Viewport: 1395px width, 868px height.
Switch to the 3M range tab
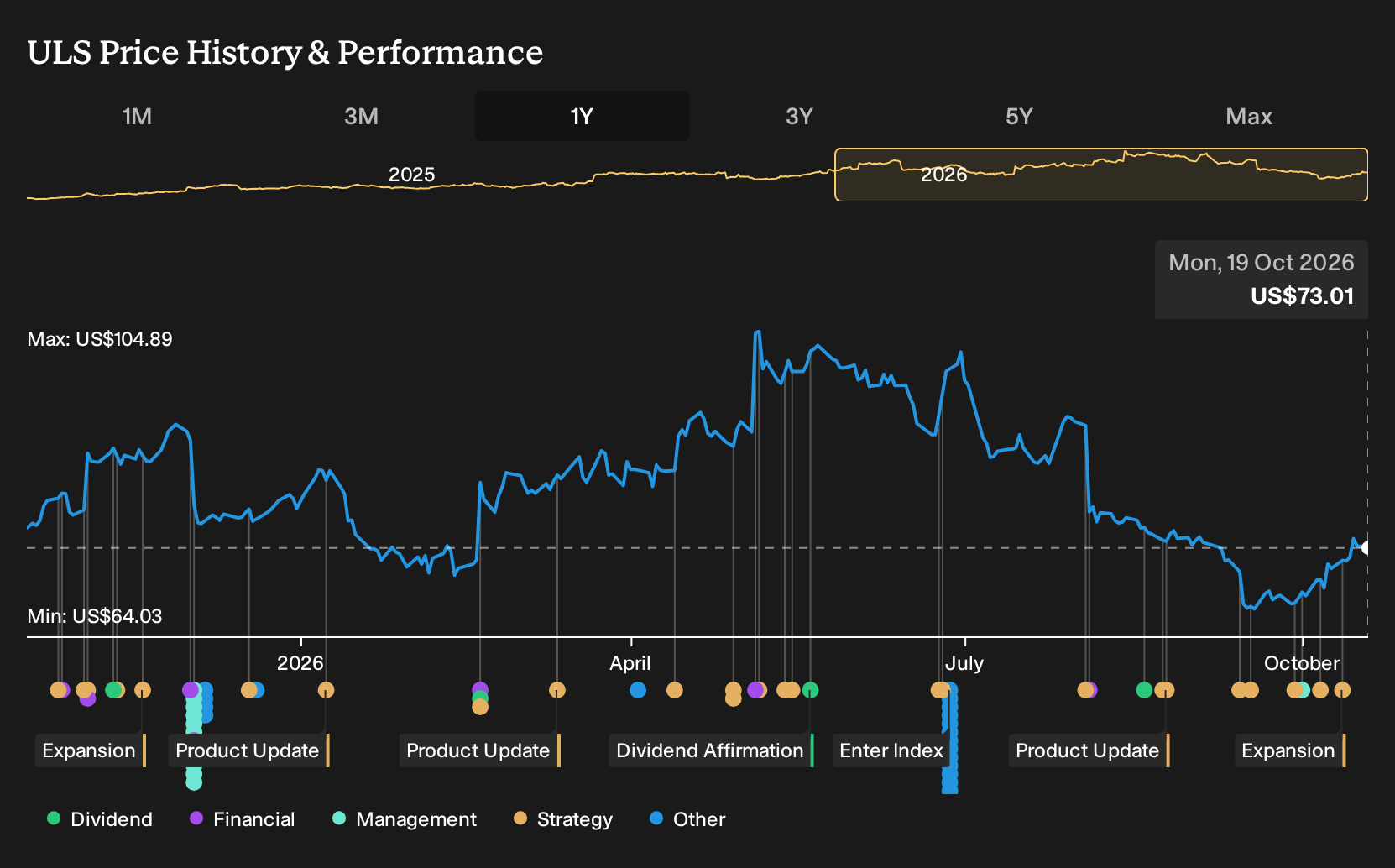361,116
